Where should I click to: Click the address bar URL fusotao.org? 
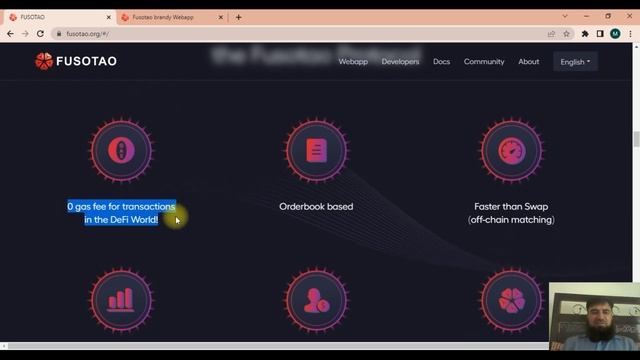[88, 34]
